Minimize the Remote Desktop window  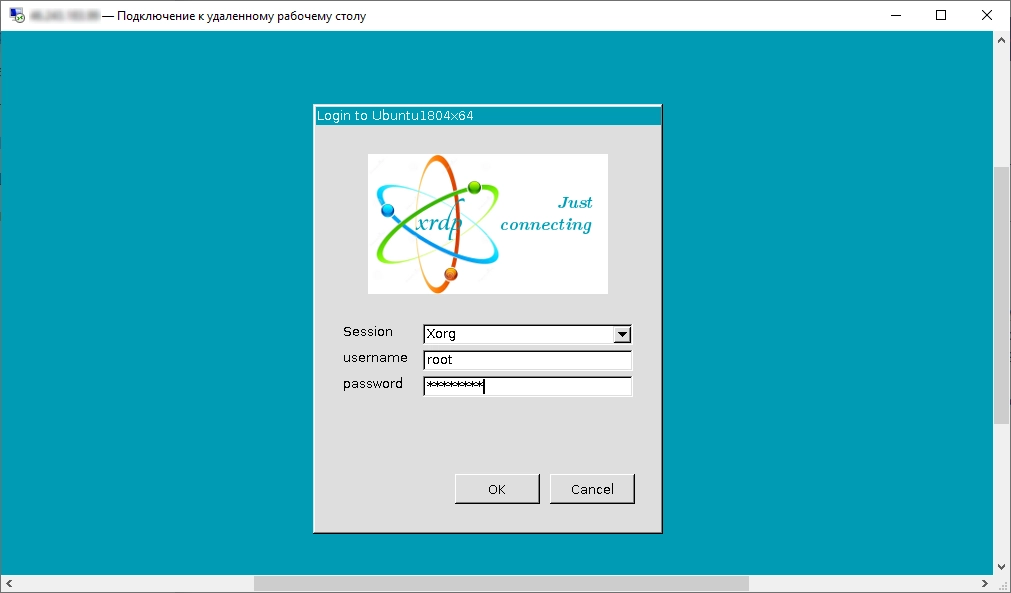click(x=895, y=15)
